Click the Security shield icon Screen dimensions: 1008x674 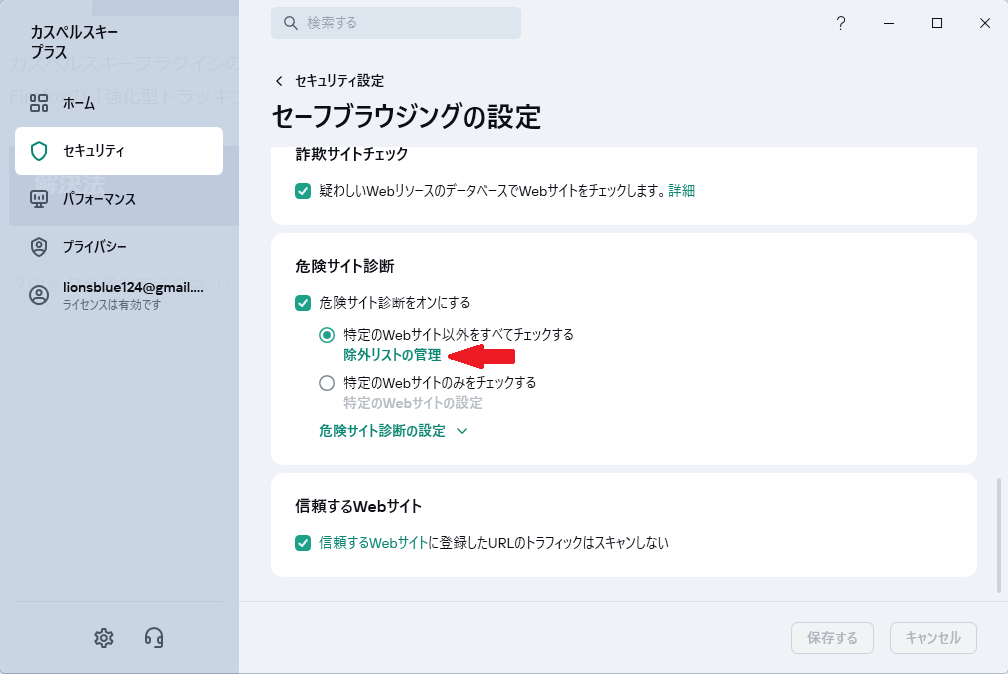coord(39,151)
